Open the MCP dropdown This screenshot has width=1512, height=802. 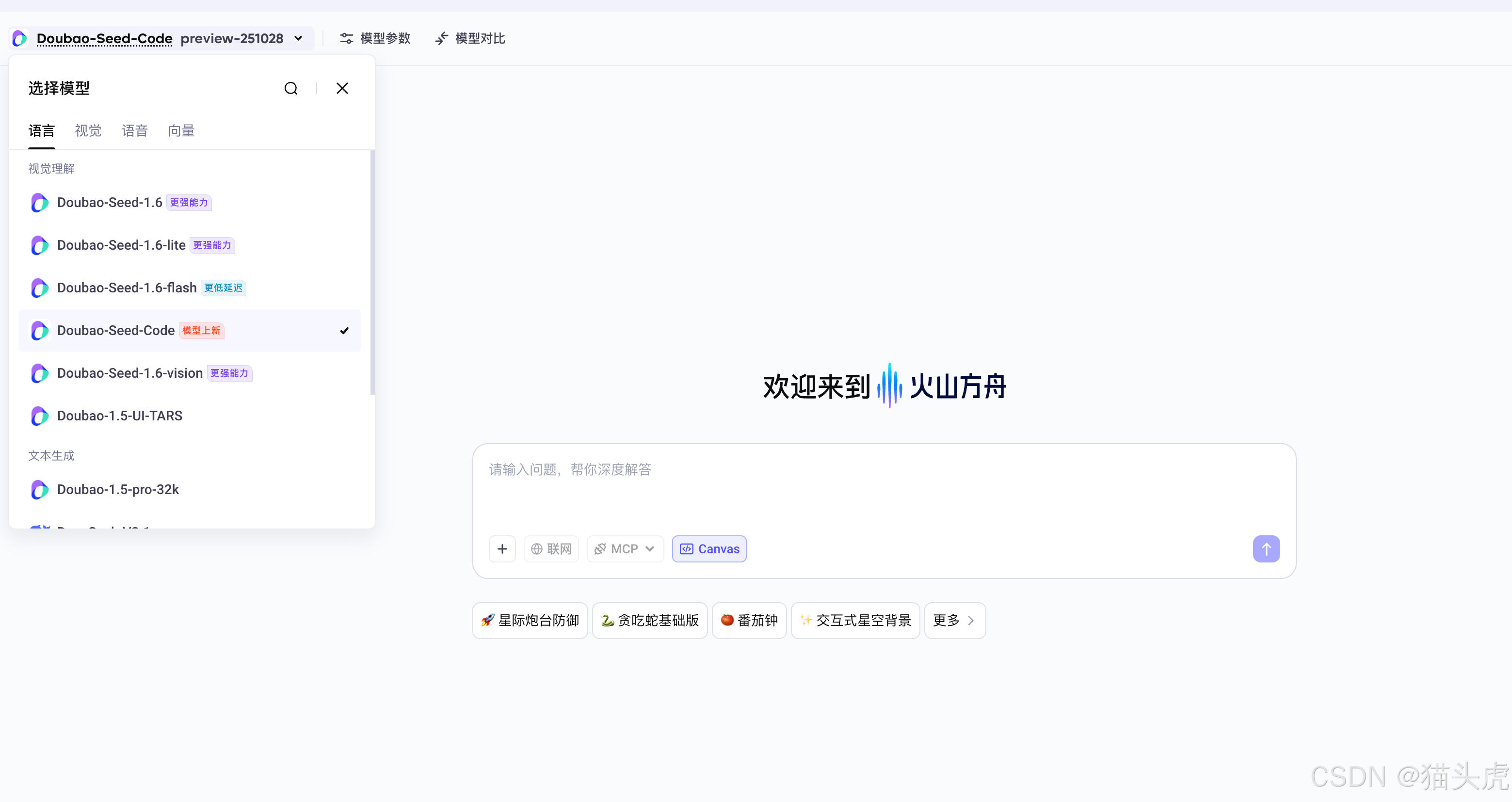point(625,548)
